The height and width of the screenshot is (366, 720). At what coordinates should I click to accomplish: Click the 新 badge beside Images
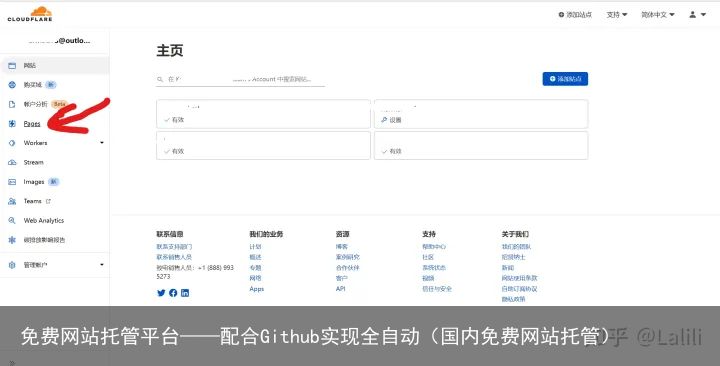point(53,182)
